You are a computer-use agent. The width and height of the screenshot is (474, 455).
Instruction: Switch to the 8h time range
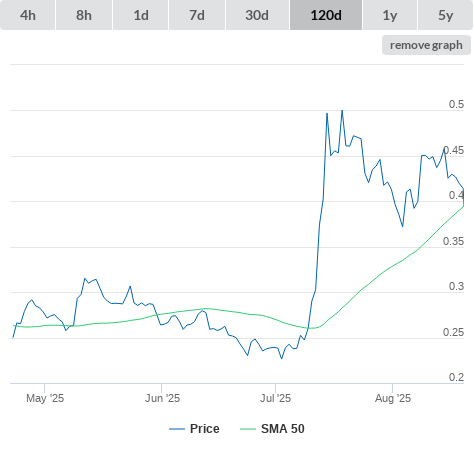coord(84,15)
